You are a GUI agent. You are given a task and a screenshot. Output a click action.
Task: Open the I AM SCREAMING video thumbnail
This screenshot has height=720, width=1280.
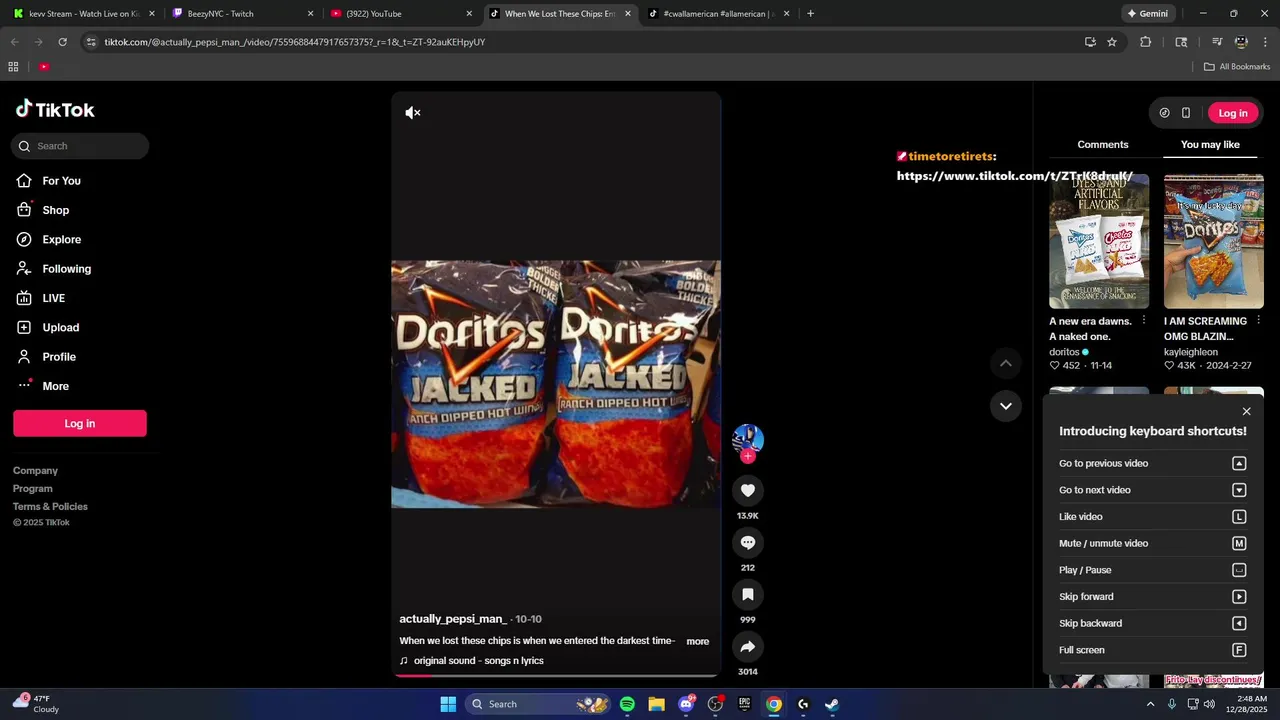tap(1214, 241)
